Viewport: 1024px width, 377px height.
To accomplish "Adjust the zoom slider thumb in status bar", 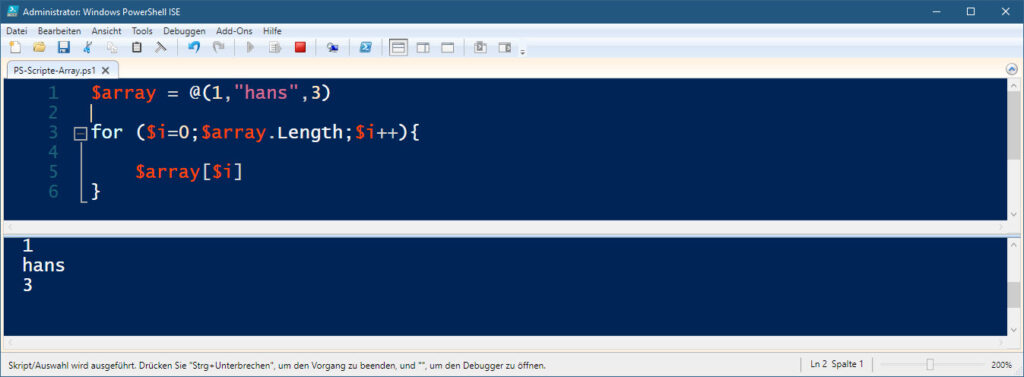I will click(930, 365).
